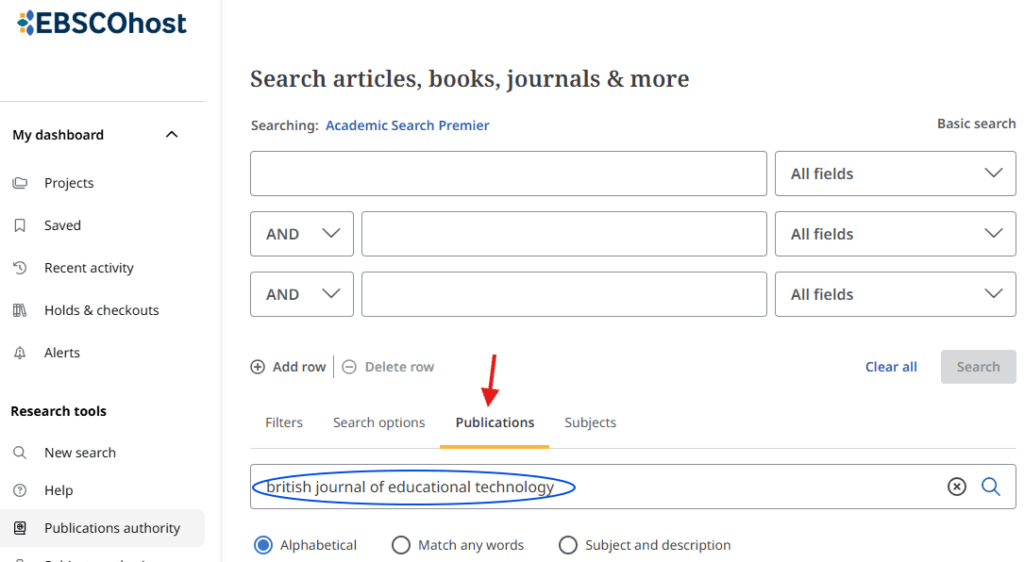Screen dimensions: 1024x562
Task: Click the Recent activity history icon
Action: click(x=20, y=268)
